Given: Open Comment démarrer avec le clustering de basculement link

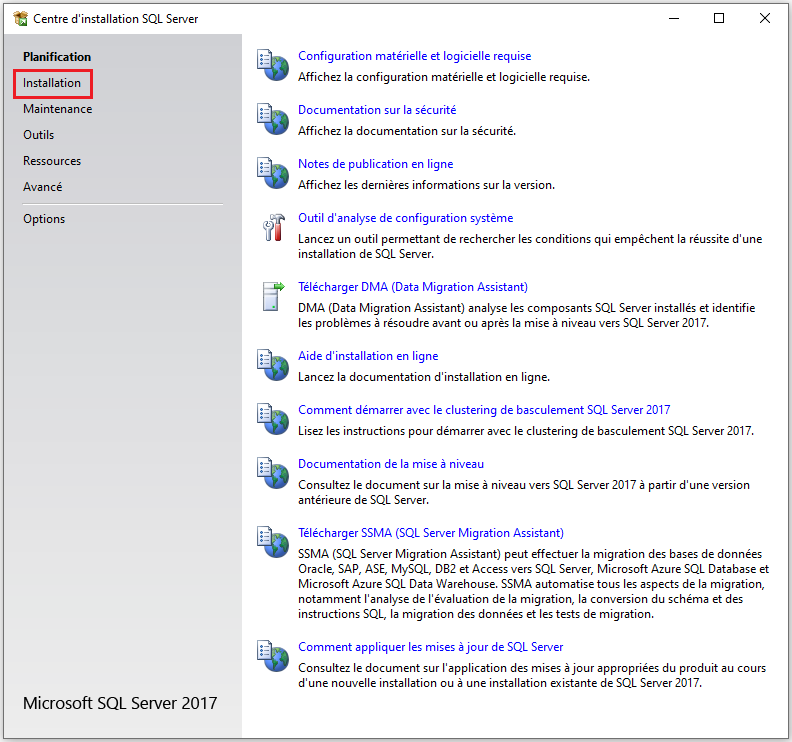Looking at the screenshot, I should [484, 410].
